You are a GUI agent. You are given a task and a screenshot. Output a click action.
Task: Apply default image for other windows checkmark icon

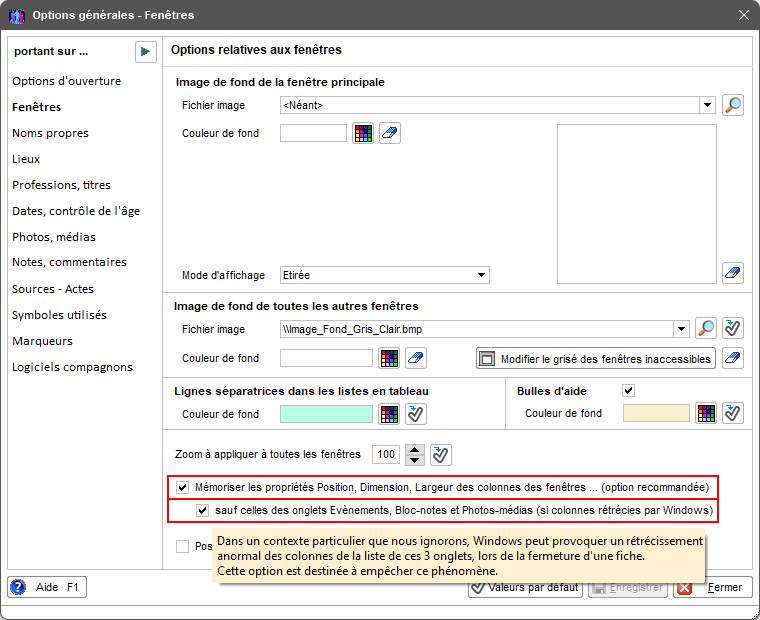pos(733,329)
